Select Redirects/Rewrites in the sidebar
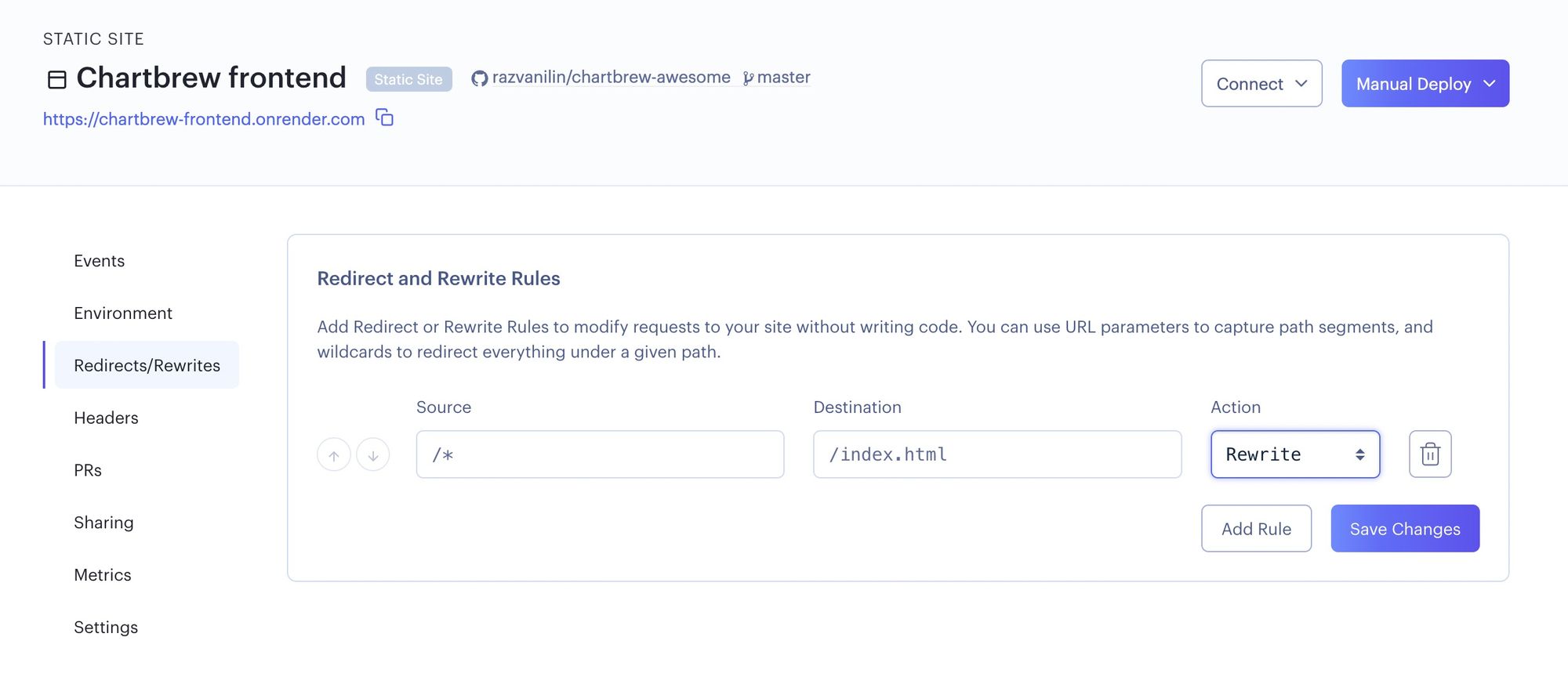Image resolution: width=1568 pixels, height=695 pixels. [147, 365]
